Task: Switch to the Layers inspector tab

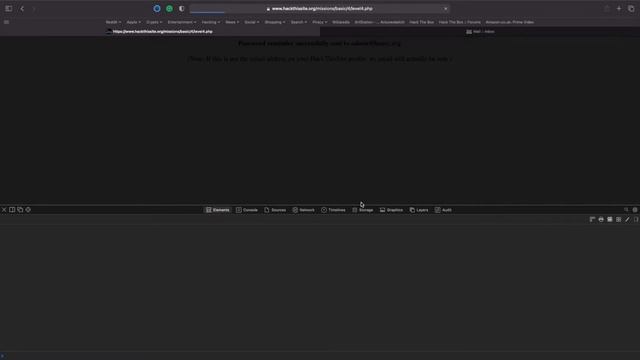Action: (419, 210)
